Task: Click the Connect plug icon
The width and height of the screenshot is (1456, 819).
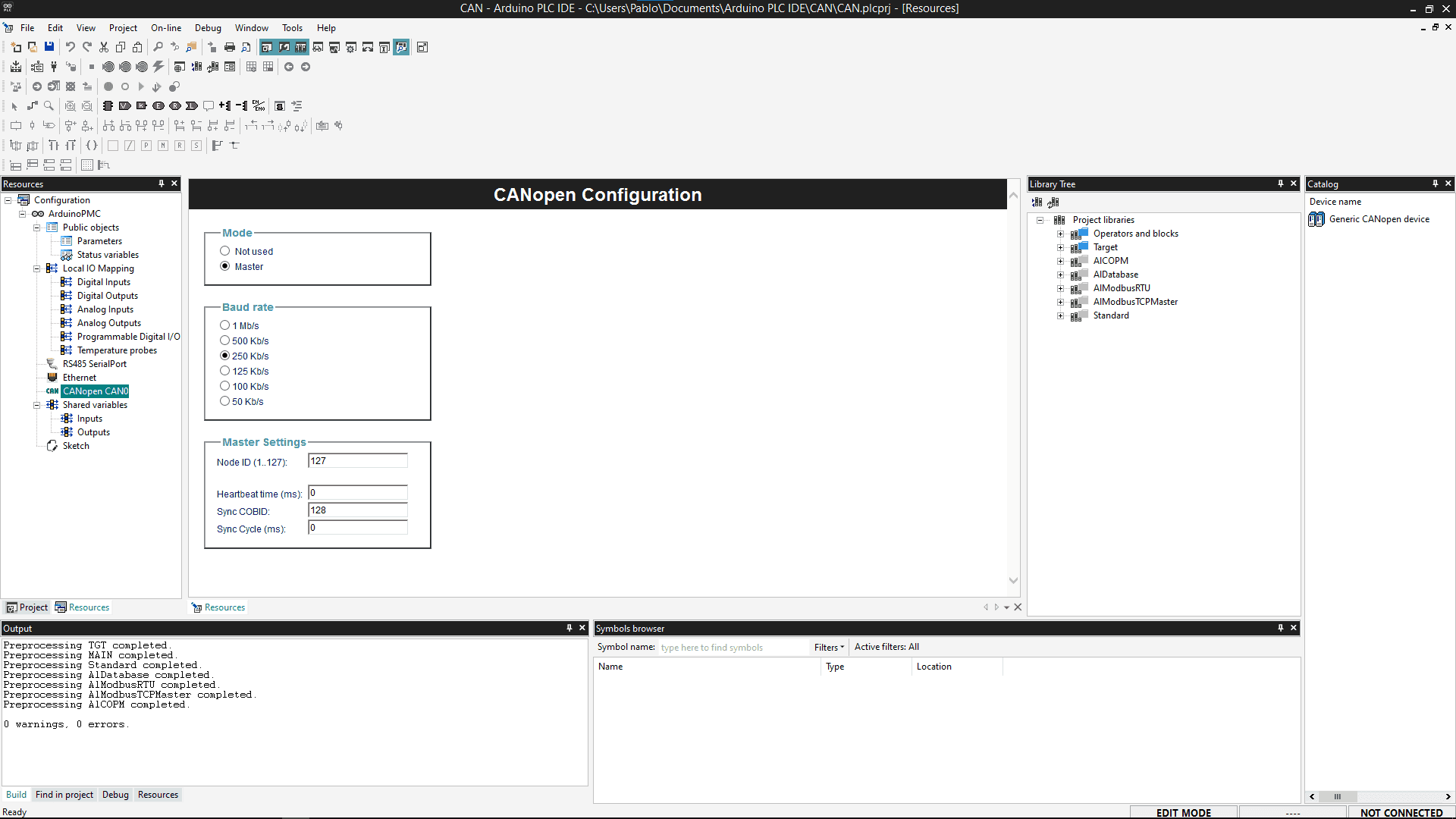Action: [x=54, y=67]
